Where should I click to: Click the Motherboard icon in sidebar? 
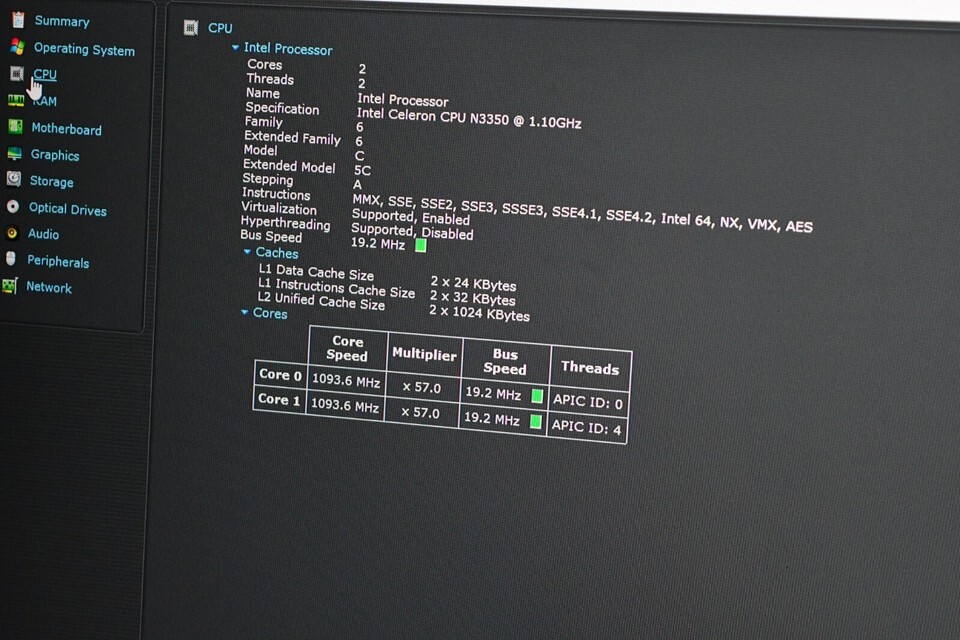[15, 127]
